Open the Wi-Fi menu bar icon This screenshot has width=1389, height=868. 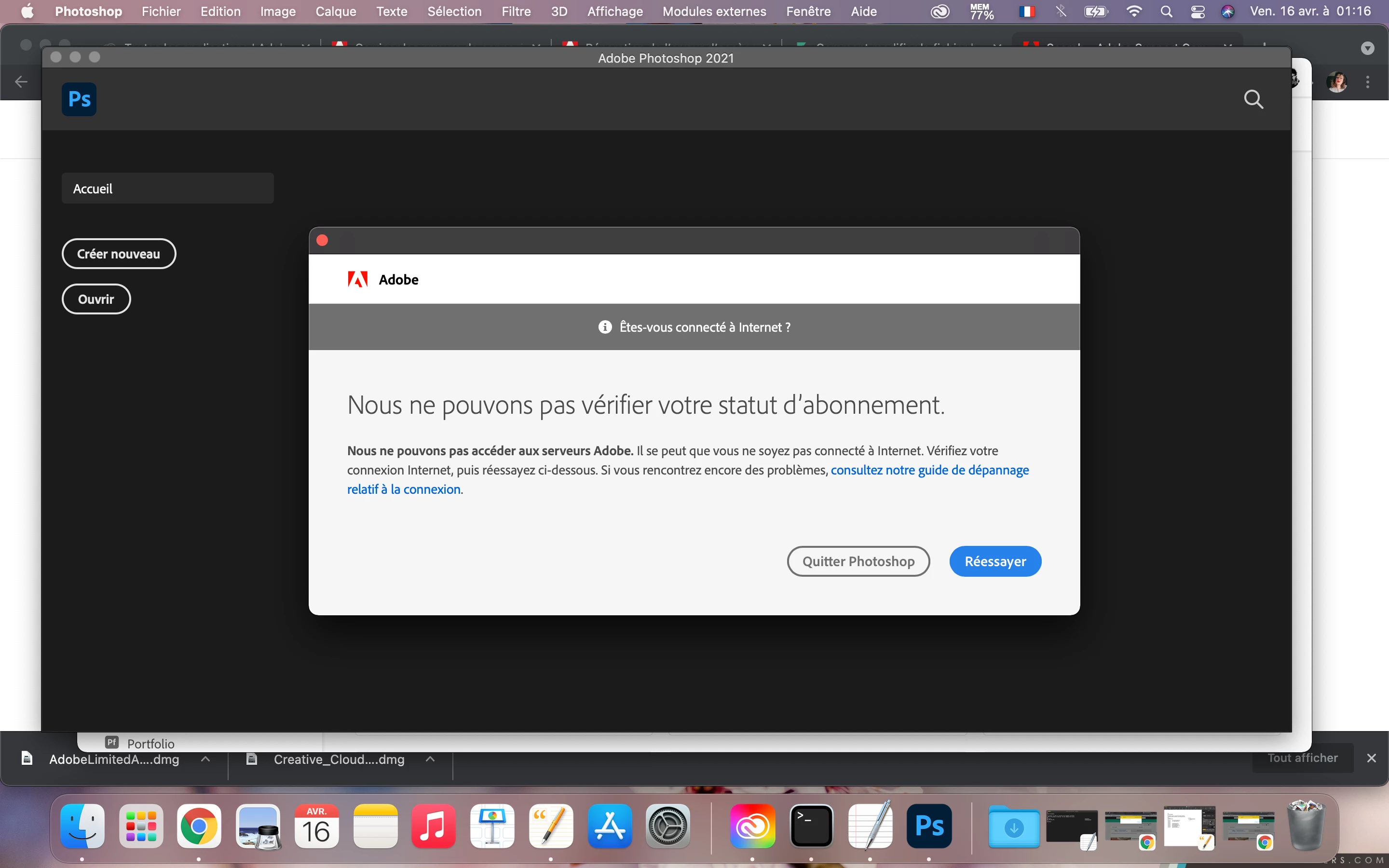(x=1133, y=12)
